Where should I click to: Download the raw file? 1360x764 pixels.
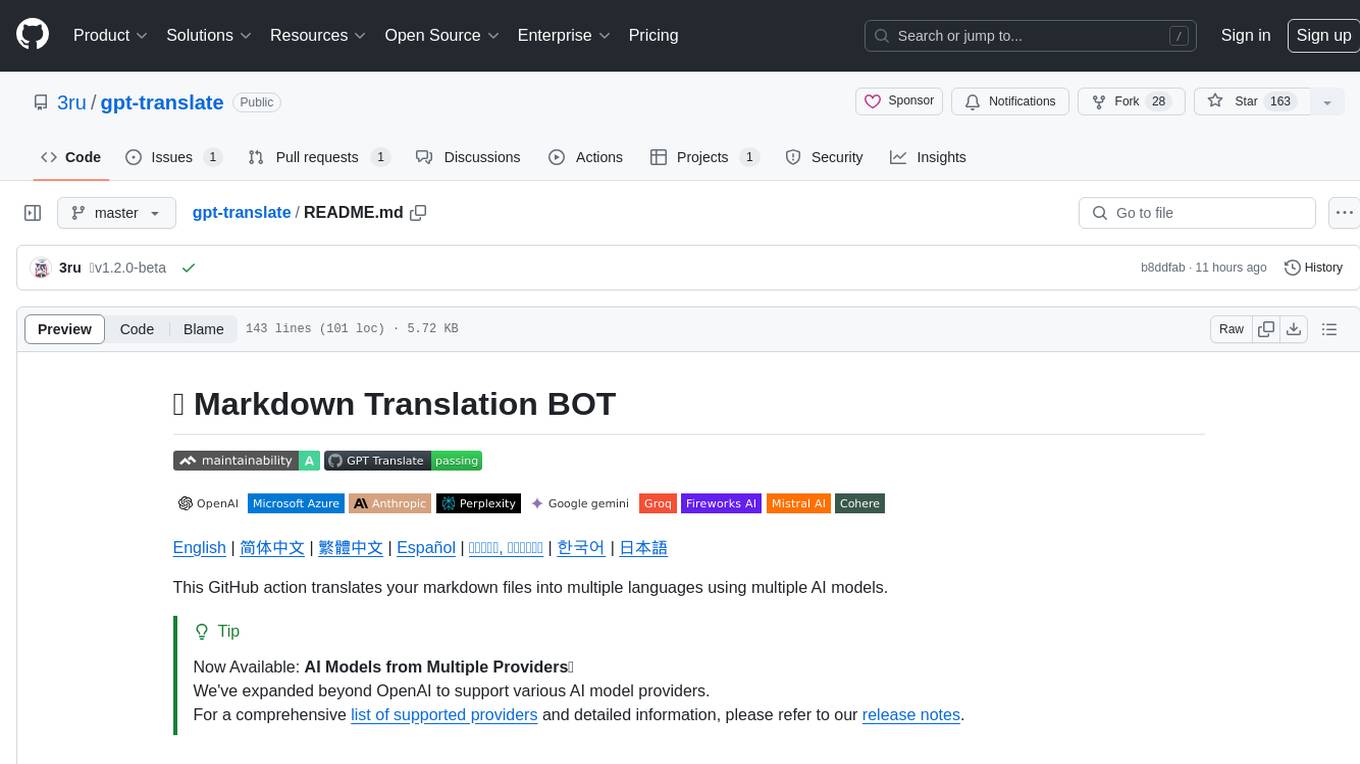[x=1294, y=329]
